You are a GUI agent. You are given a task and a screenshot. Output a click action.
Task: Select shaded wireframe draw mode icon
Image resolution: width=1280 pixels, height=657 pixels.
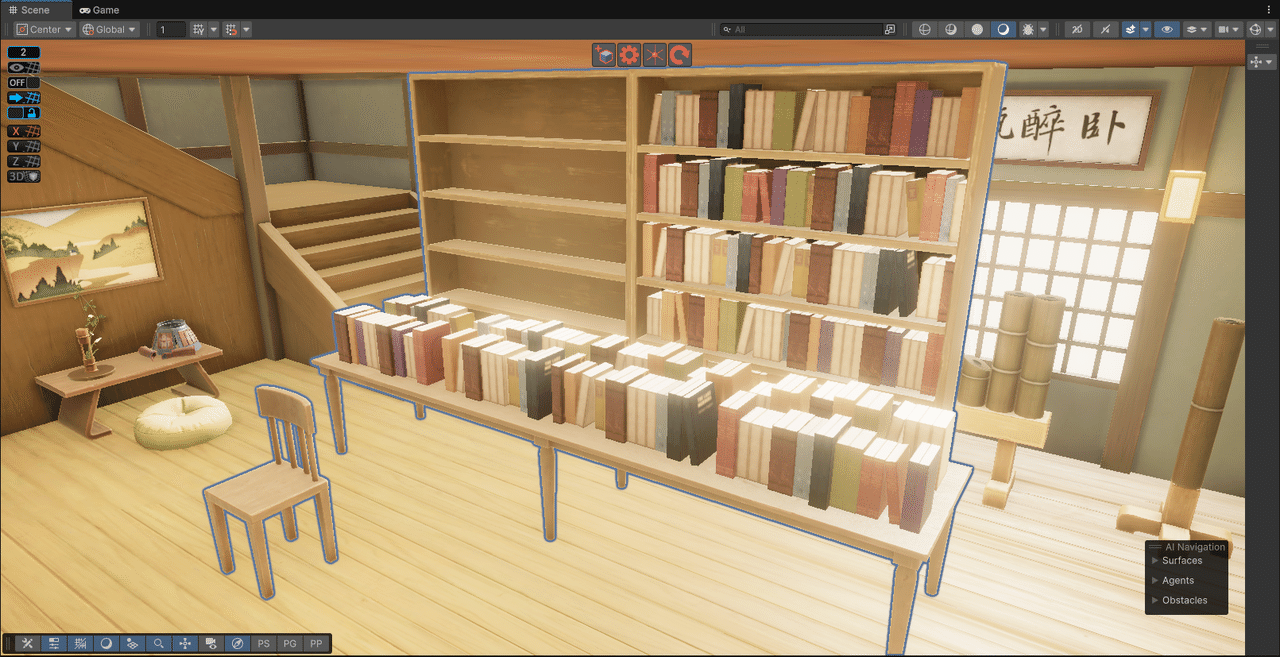[951, 30]
